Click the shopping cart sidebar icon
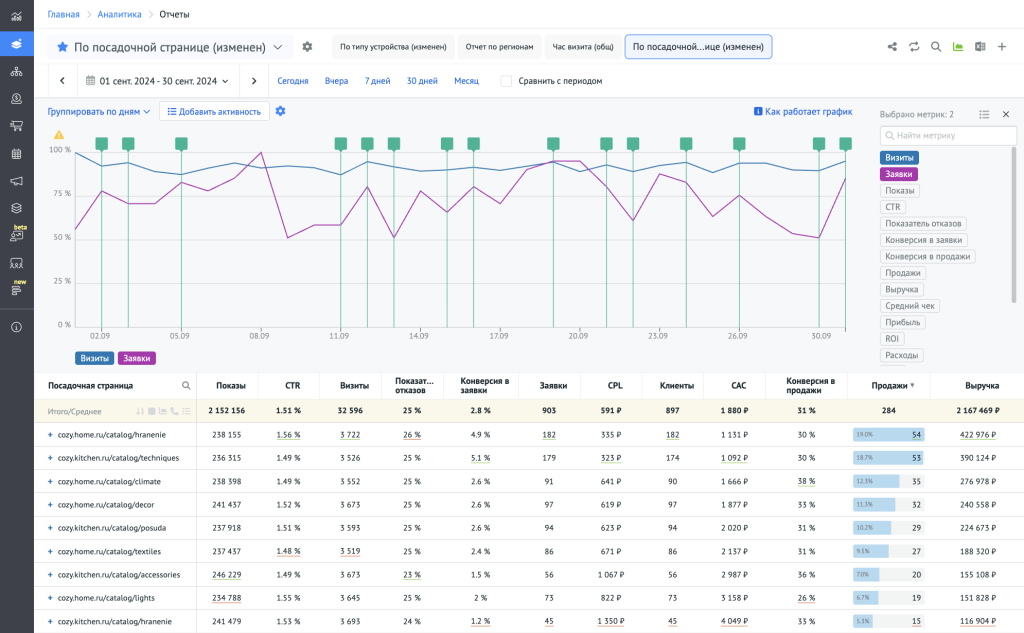The image size is (1024, 633). (16, 126)
